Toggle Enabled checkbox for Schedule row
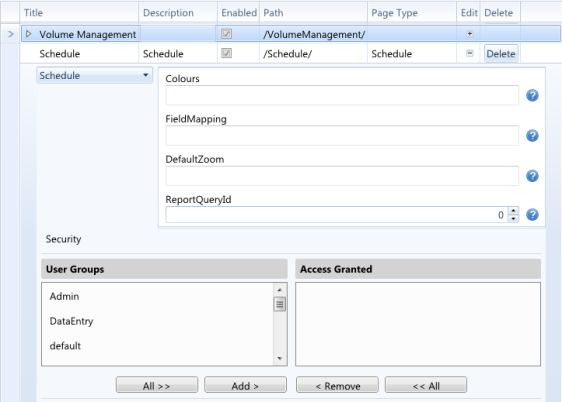Viewport: 562px width, 402px height. [226, 53]
